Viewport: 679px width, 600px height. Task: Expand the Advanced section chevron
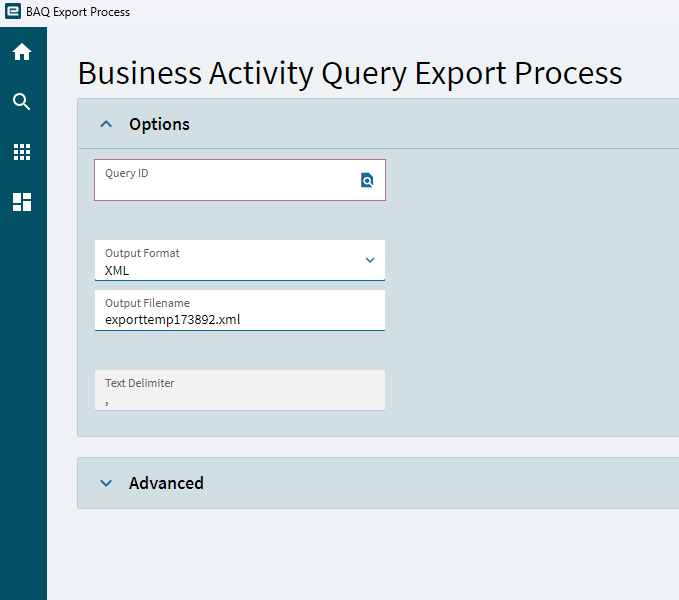[x=106, y=483]
